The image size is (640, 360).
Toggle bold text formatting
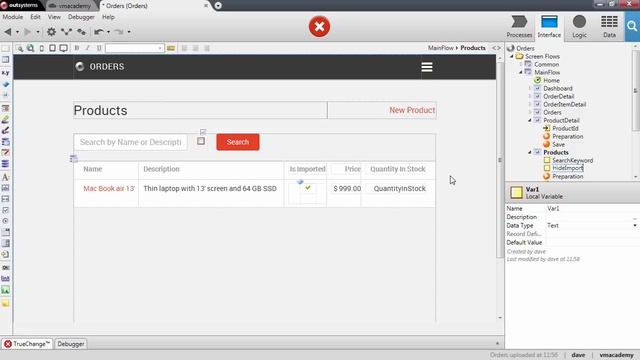tap(77, 48)
